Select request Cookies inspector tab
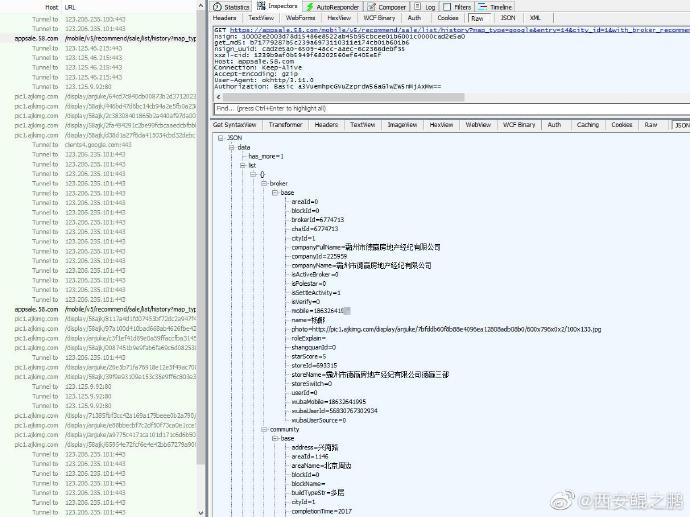This screenshot has width=690, height=517. 448,18
